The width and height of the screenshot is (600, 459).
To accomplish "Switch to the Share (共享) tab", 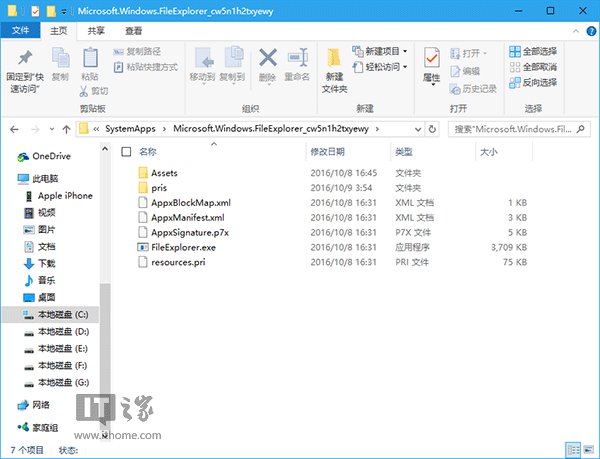I will 96,31.
